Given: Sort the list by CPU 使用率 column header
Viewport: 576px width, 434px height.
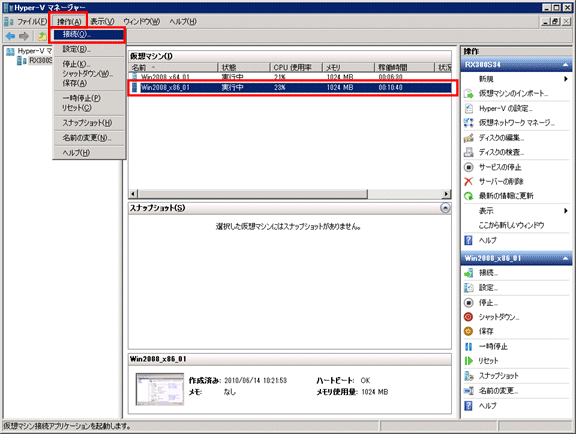Looking at the screenshot, I should tap(296, 67).
